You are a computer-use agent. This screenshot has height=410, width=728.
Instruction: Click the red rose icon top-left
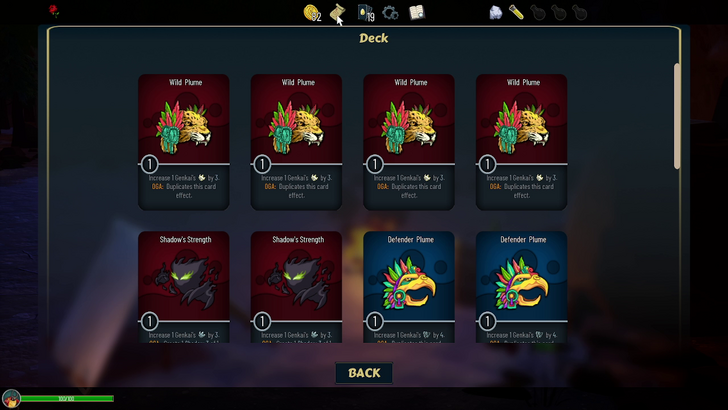click(54, 11)
